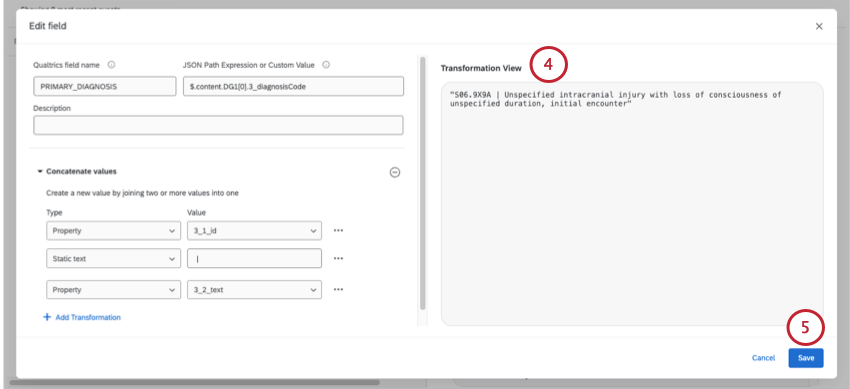Click the plus icon by Add Transformation
This screenshot has width=850, height=389.
(47, 317)
